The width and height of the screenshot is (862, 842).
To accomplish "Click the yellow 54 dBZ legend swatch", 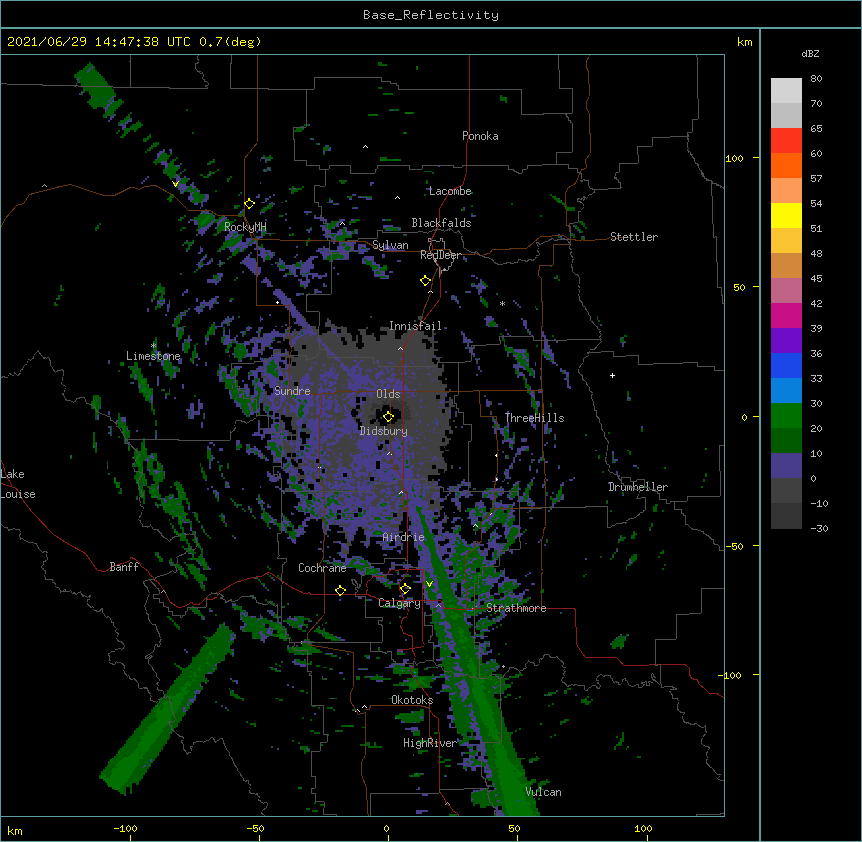I will (786, 215).
